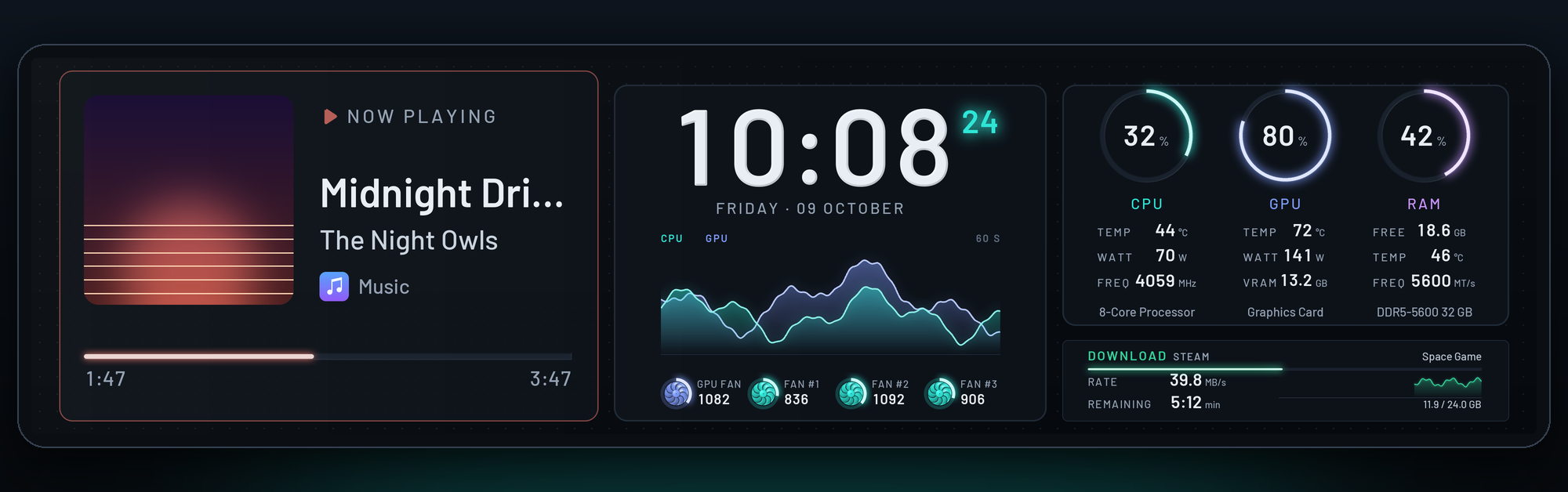Click the album art thumbnail
Viewport: 1568px width, 492px height.
click(189, 201)
